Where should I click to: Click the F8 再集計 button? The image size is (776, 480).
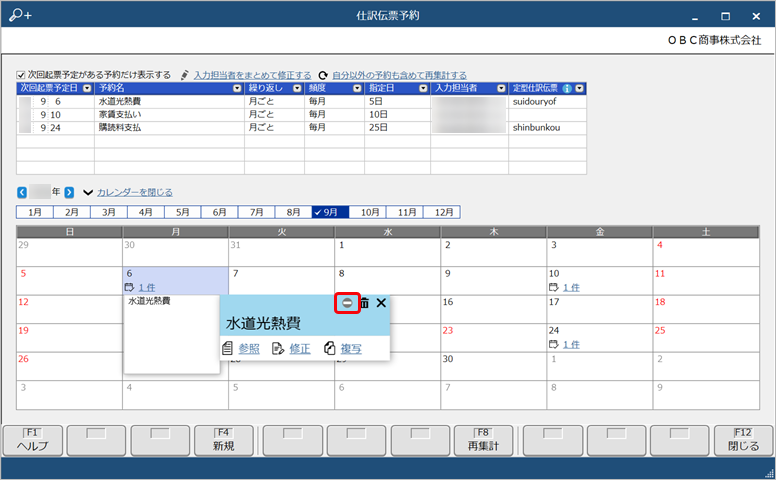484,440
